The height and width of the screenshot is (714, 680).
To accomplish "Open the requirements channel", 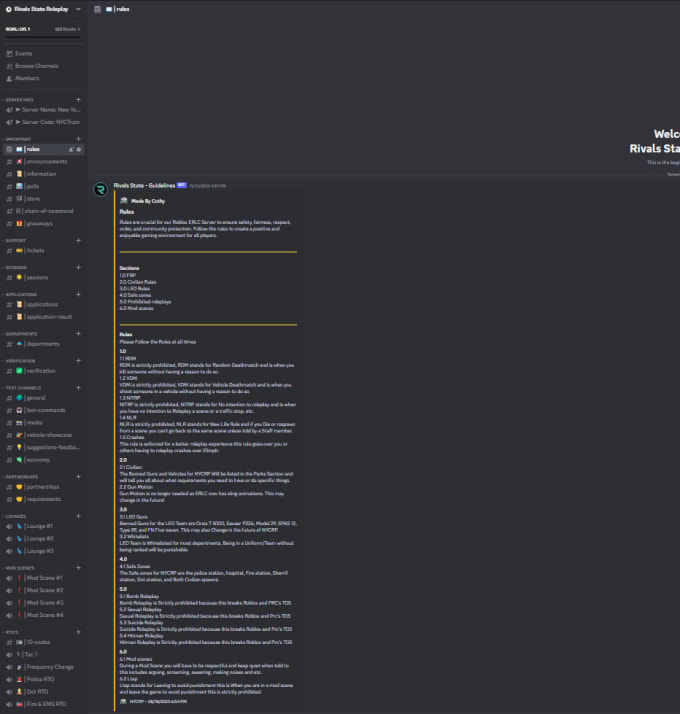I will (x=43, y=499).
